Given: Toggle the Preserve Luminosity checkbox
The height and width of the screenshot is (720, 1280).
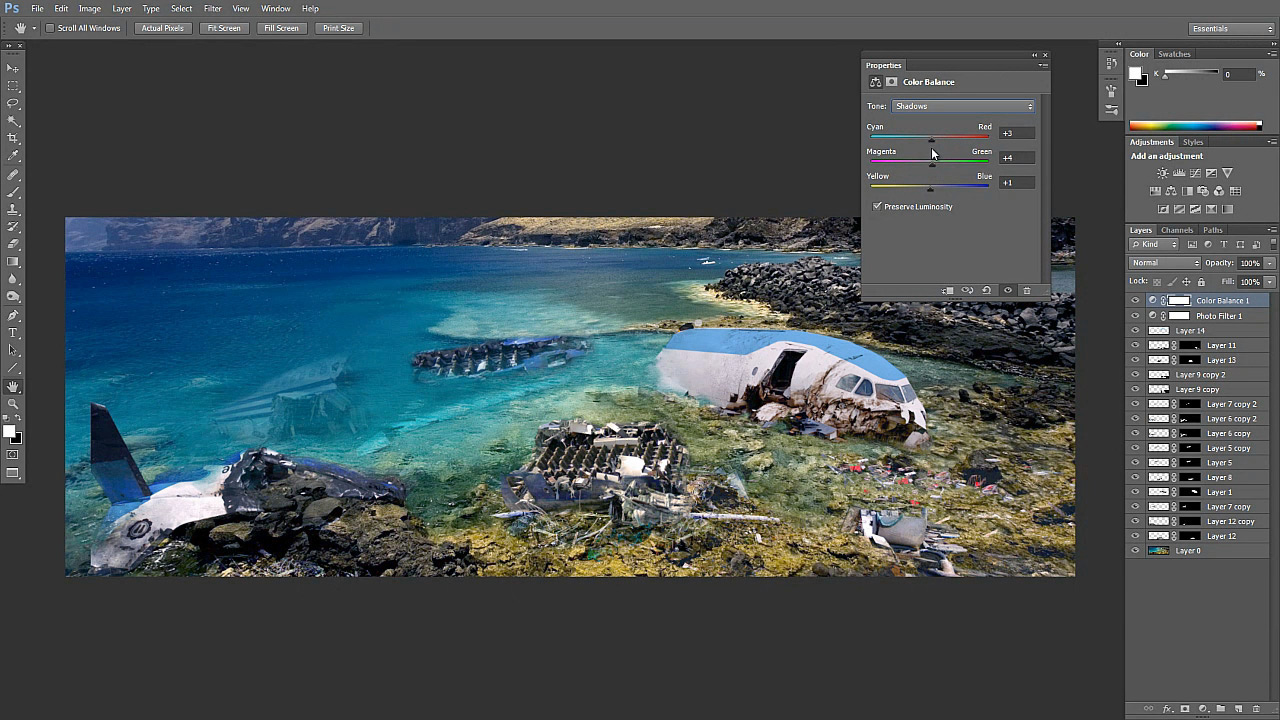Looking at the screenshot, I should pos(877,207).
